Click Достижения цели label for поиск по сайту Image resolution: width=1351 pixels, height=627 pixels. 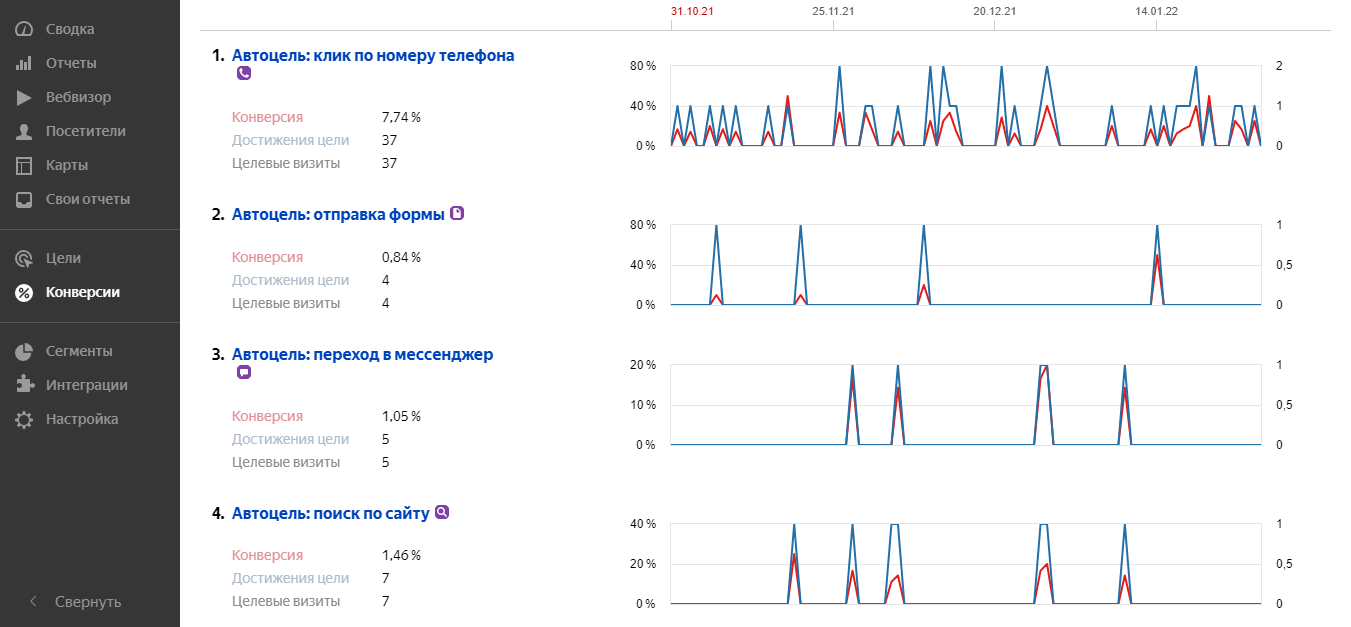click(291, 578)
